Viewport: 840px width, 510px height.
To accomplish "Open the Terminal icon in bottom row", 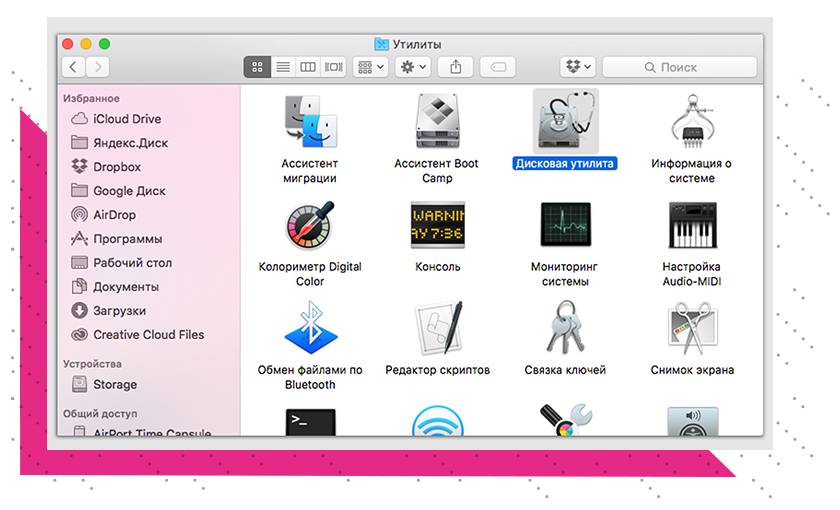I will 311,422.
